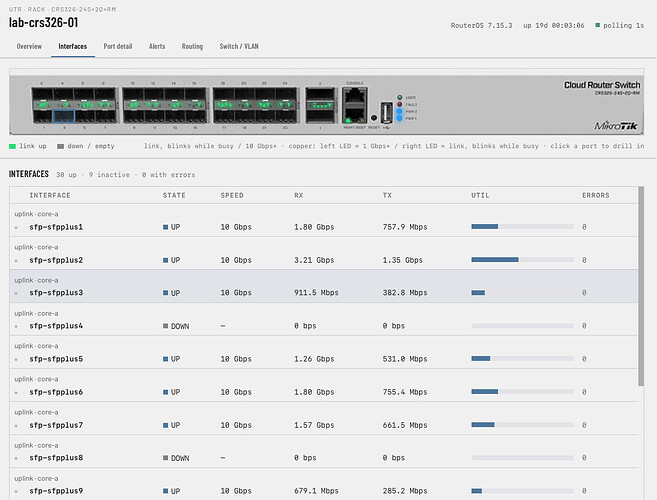Select upper QSFP+ port 2 on faceplate

321,94
